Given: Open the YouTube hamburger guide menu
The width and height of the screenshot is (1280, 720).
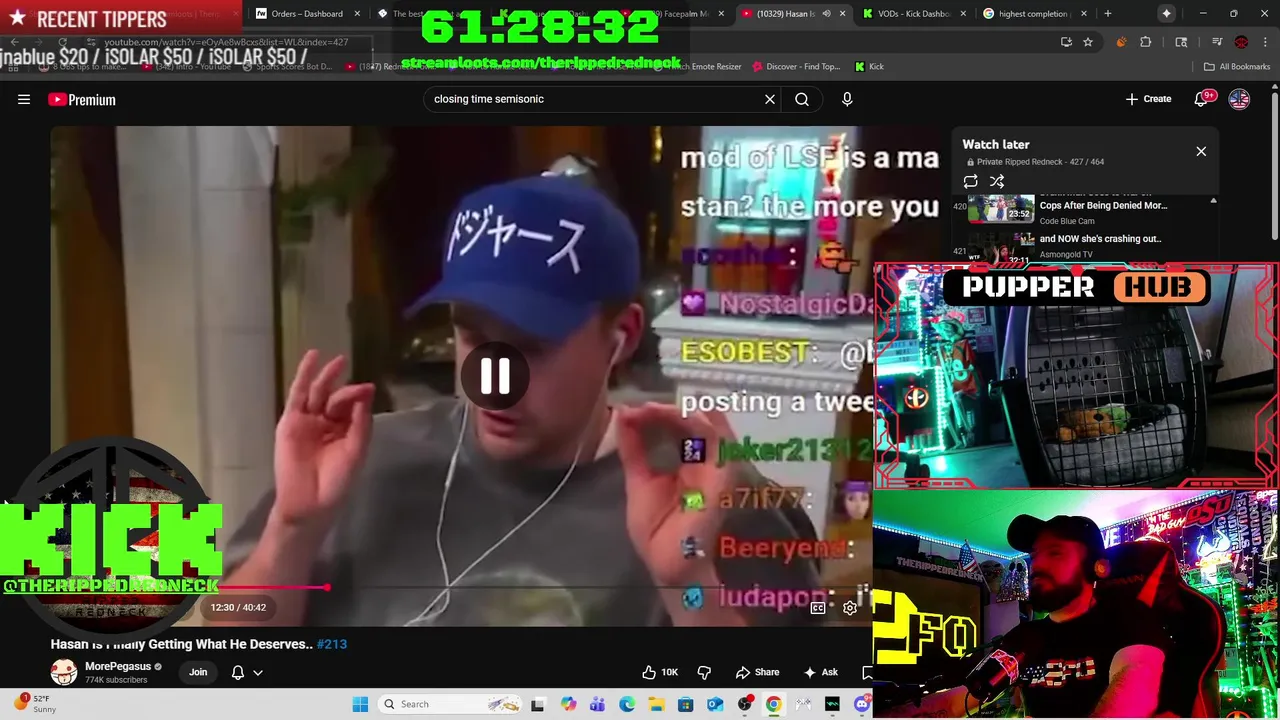Looking at the screenshot, I should [24, 99].
